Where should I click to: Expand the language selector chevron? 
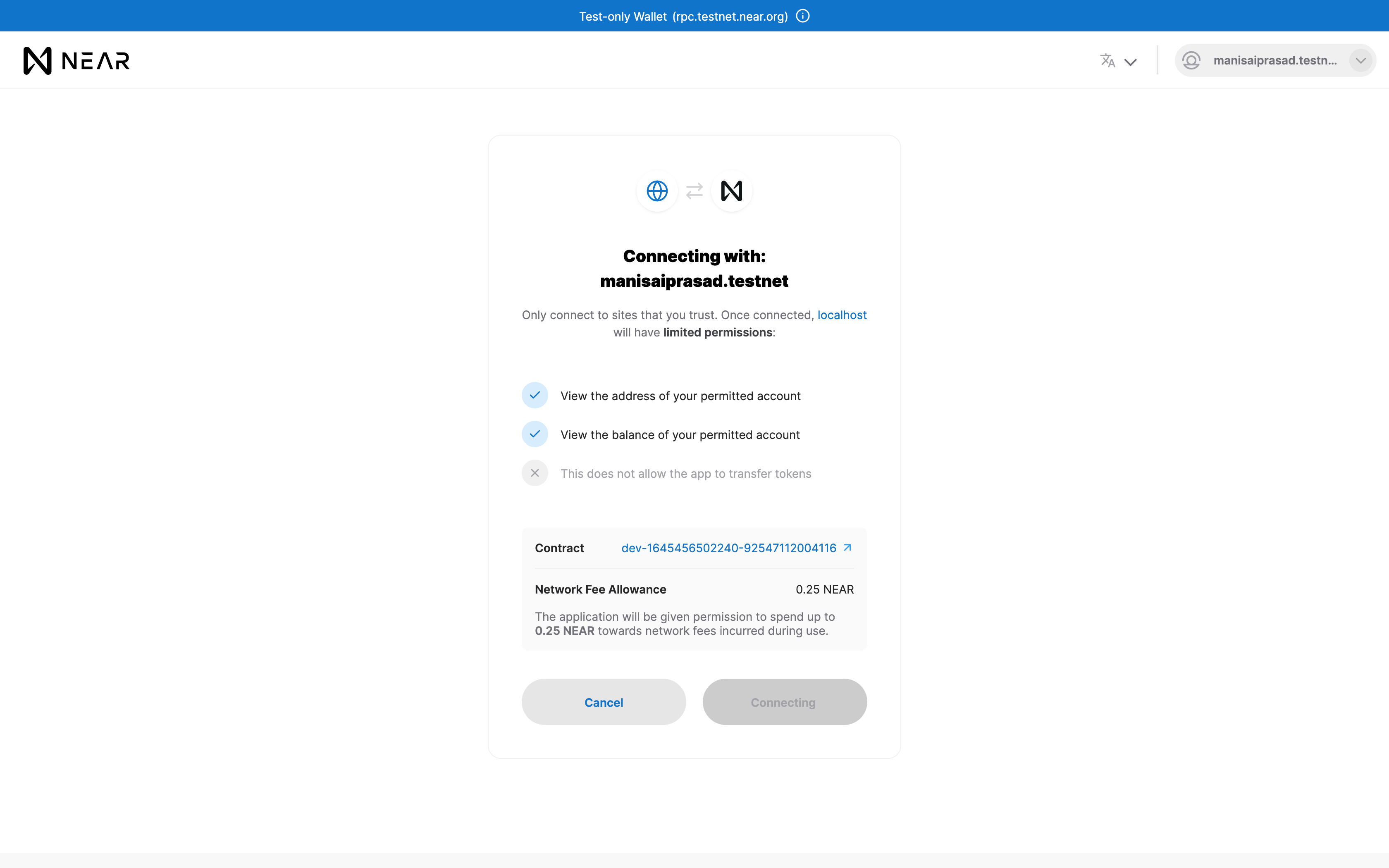click(x=1130, y=62)
